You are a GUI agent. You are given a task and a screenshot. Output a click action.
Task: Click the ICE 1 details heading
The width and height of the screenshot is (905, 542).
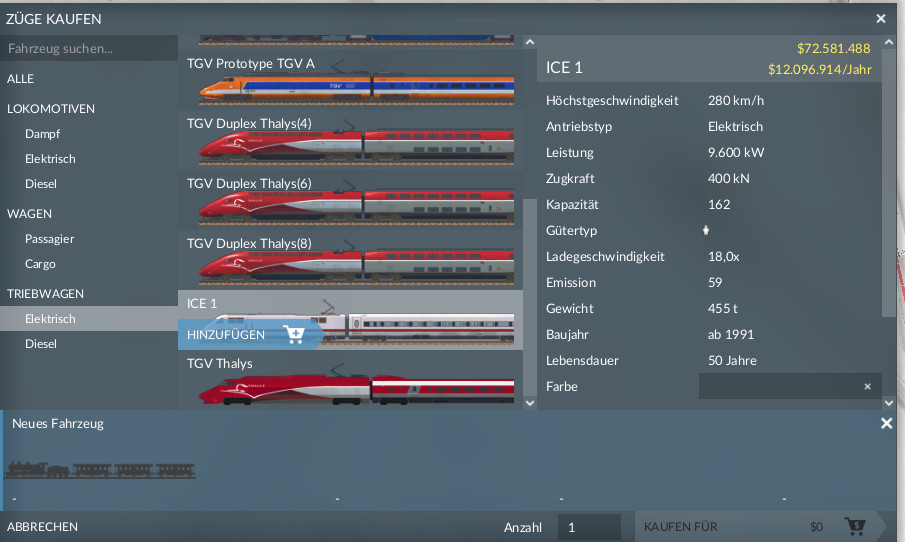[x=564, y=68]
